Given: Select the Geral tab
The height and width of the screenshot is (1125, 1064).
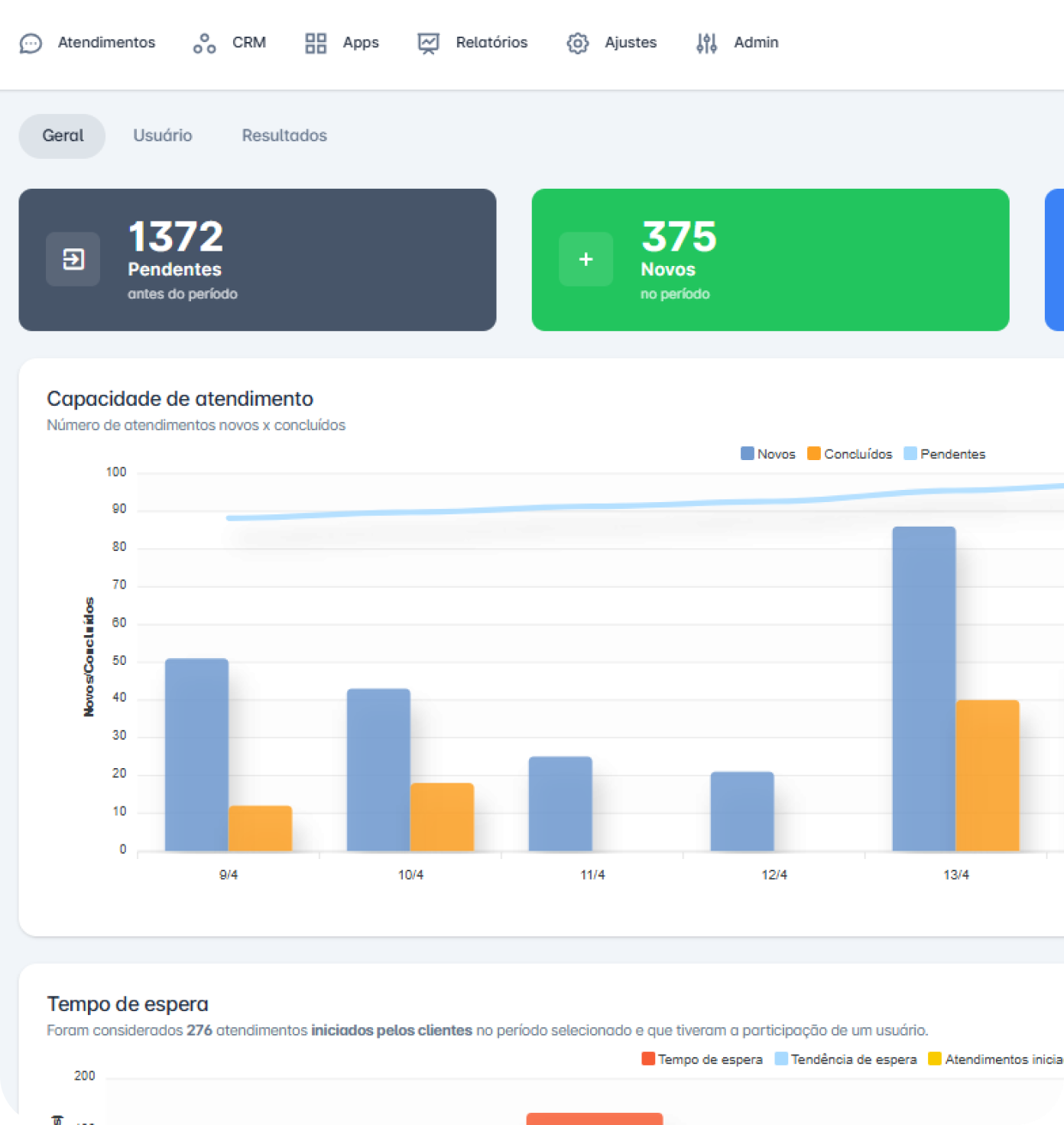Looking at the screenshot, I should [63, 135].
